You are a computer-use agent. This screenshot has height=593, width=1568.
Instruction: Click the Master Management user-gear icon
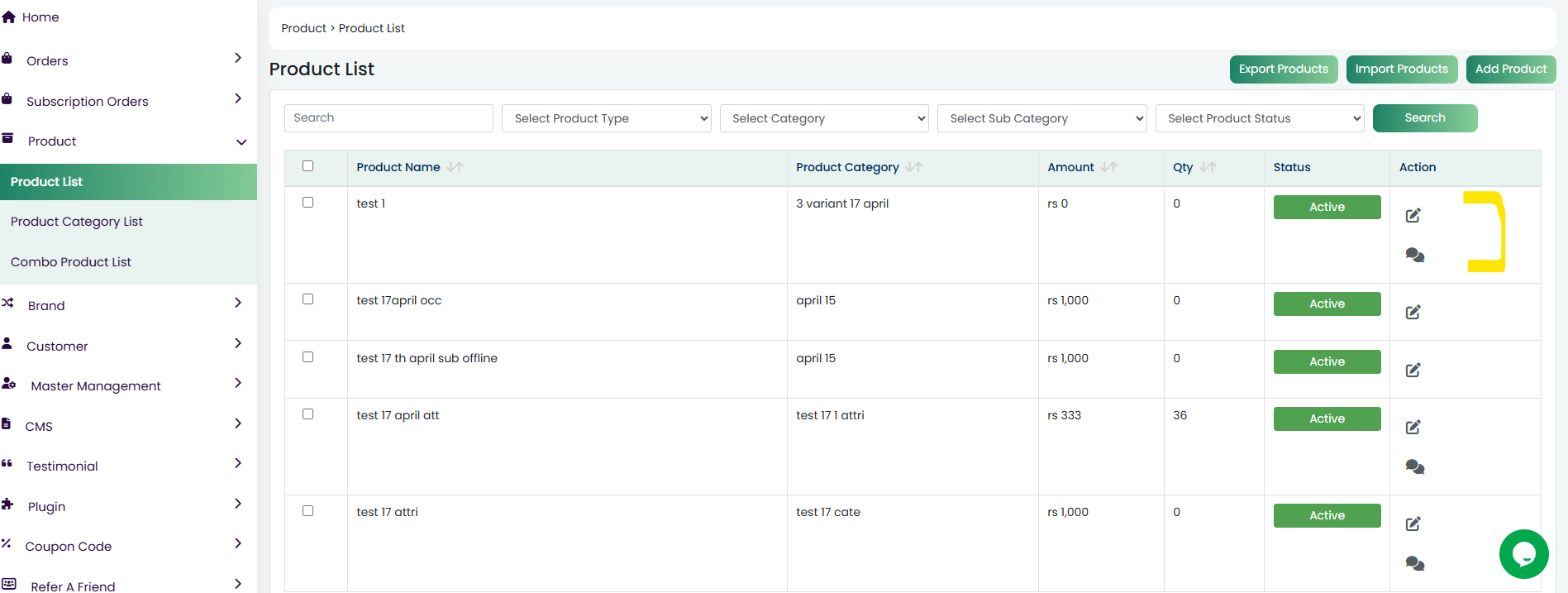(9, 383)
